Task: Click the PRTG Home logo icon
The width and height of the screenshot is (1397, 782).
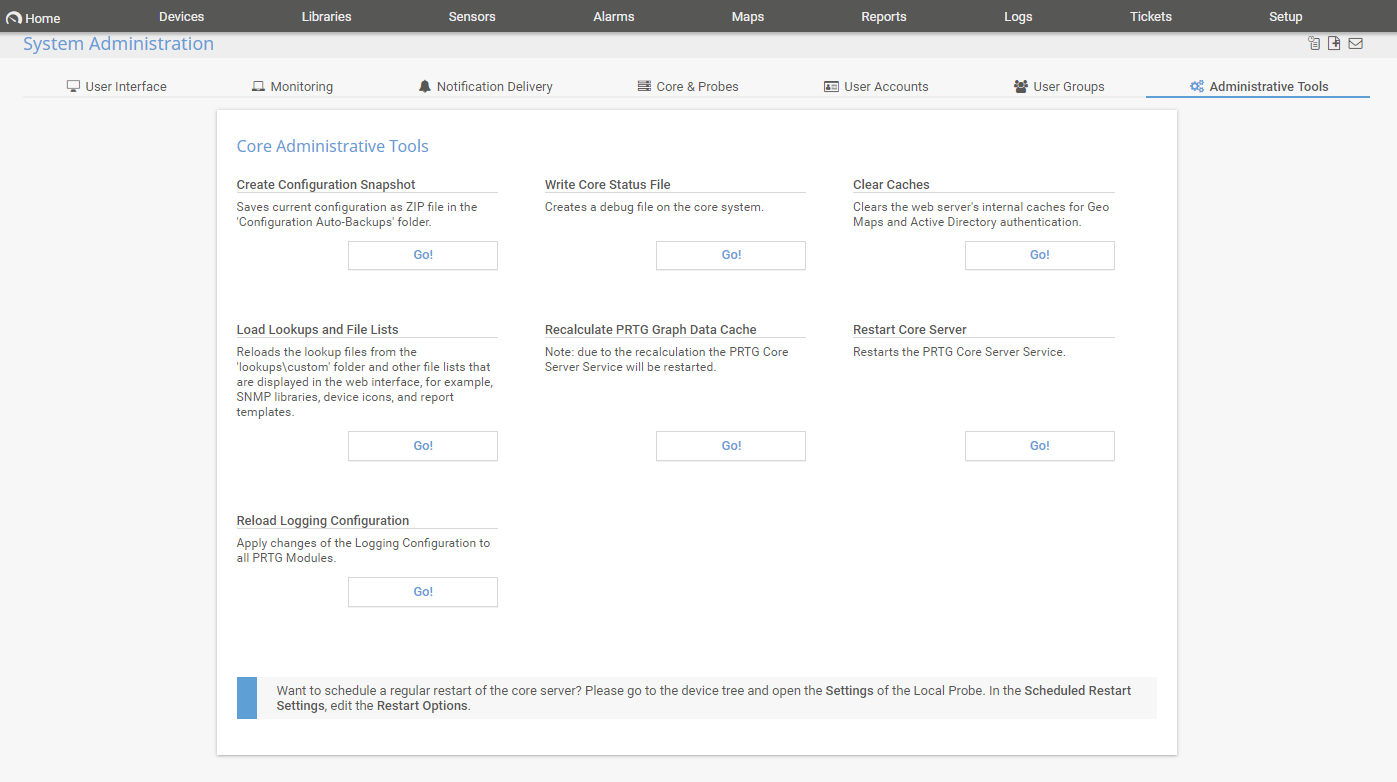Action: coord(14,18)
